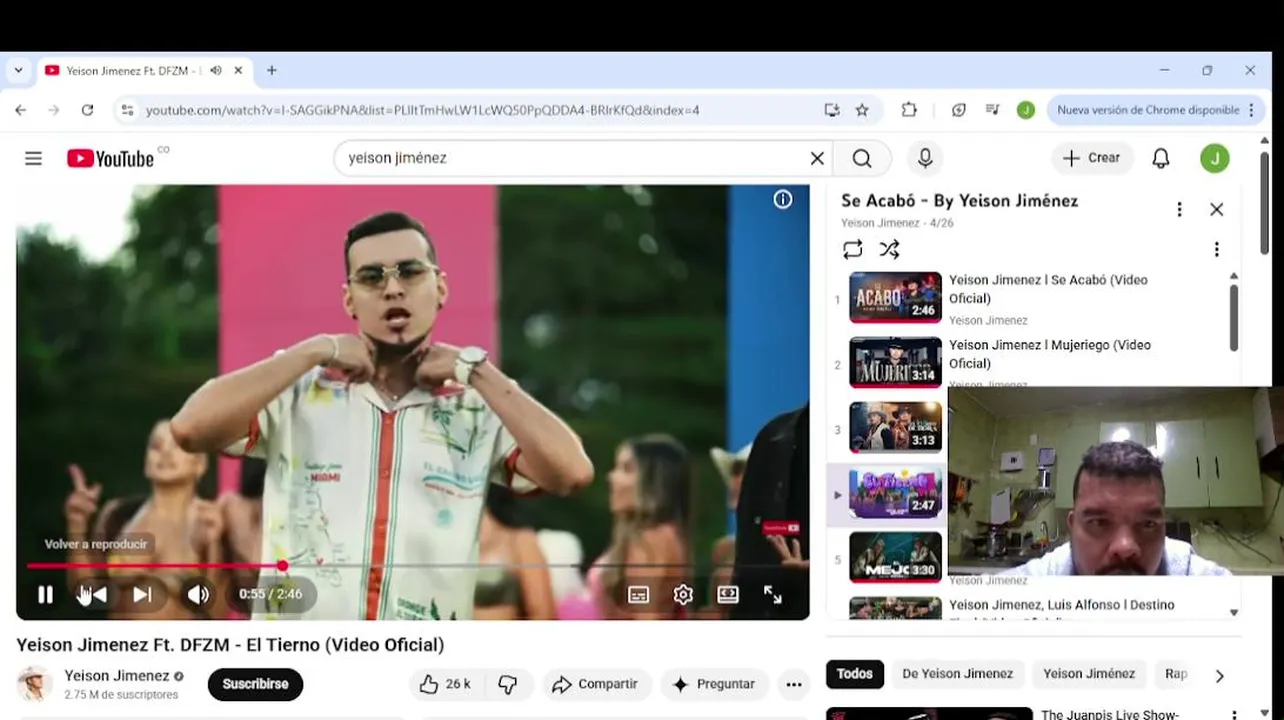Viewport: 1284px width, 720px height.
Task: Skip to the next video
Action: [143, 595]
